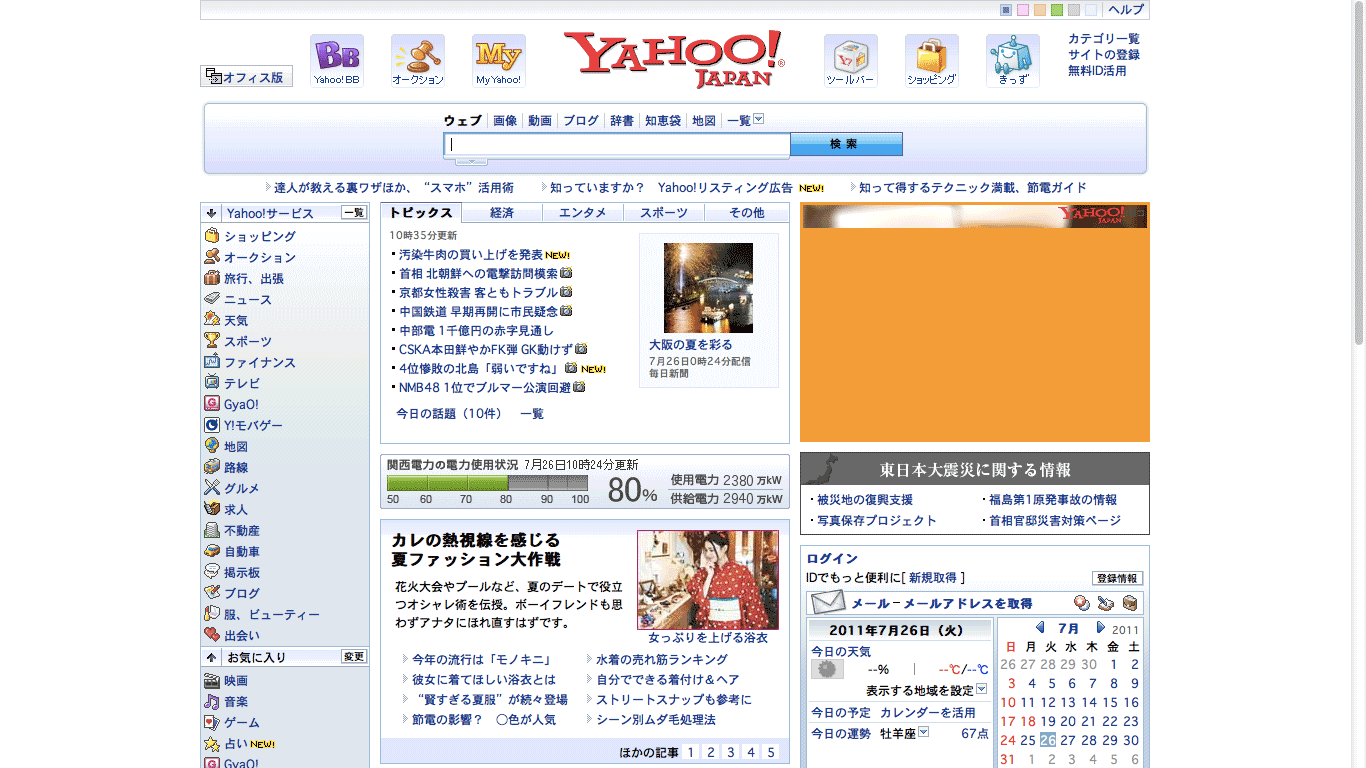Open the ツールバー icon

tap(851, 60)
